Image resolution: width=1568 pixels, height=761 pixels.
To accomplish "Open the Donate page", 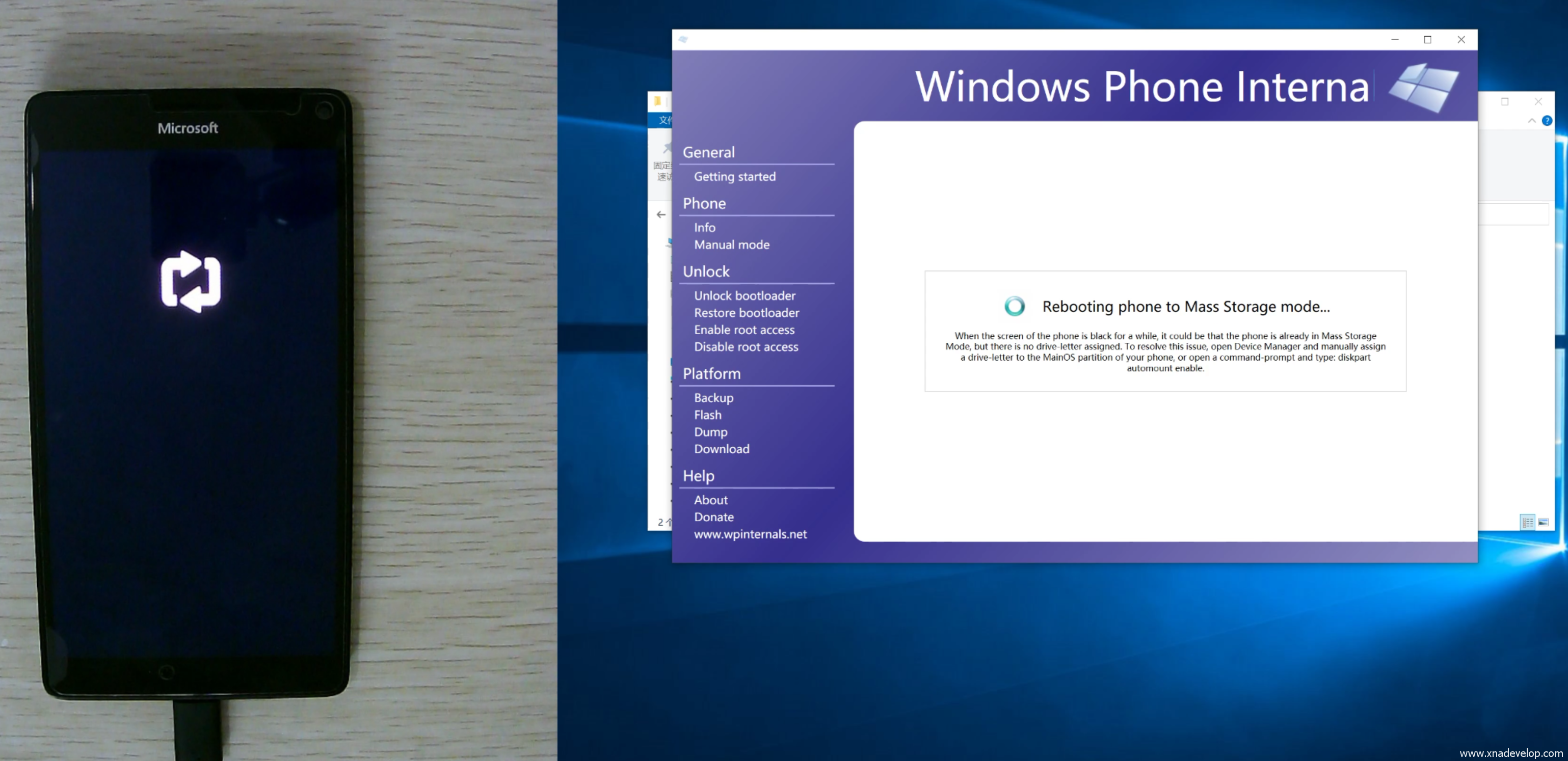I will tap(713, 517).
